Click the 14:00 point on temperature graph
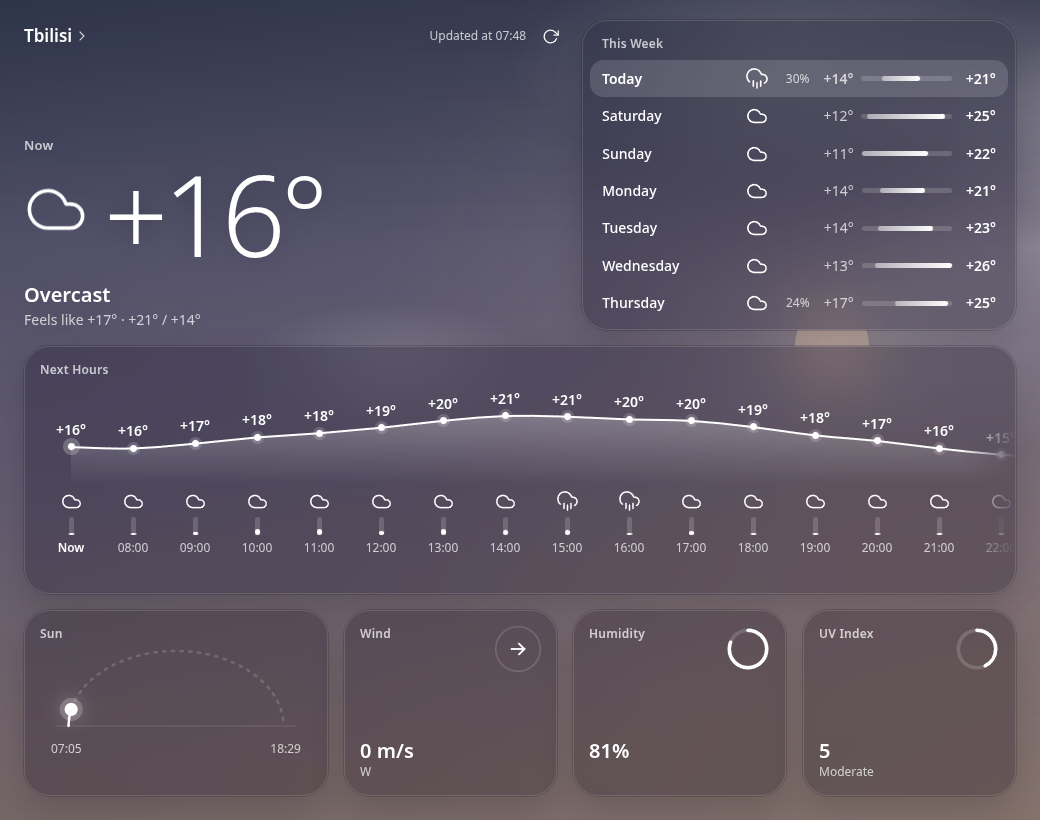The image size is (1040, 820). 505,416
